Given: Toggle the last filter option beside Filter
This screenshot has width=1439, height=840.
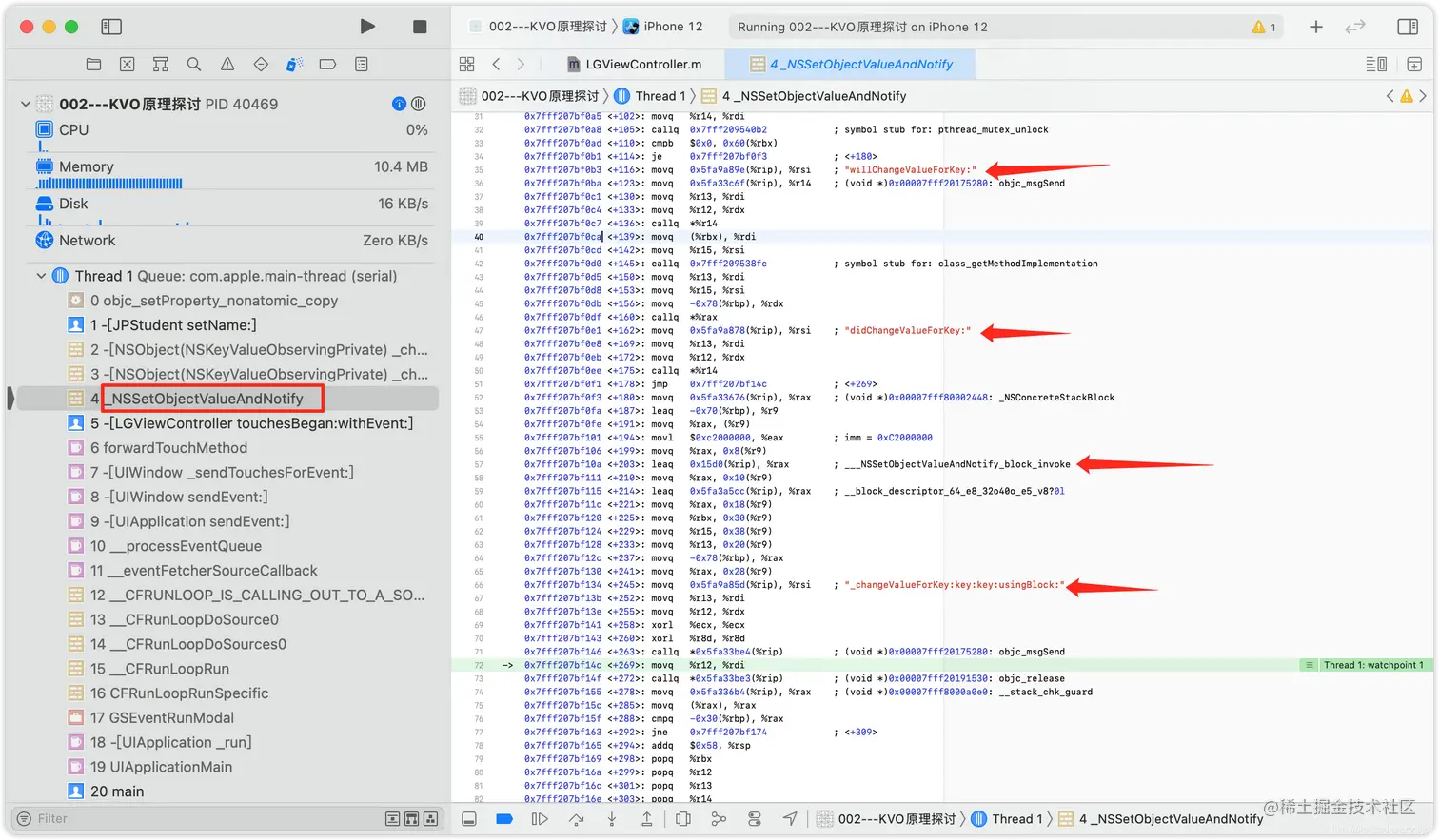Looking at the screenshot, I should click(x=430, y=818).
